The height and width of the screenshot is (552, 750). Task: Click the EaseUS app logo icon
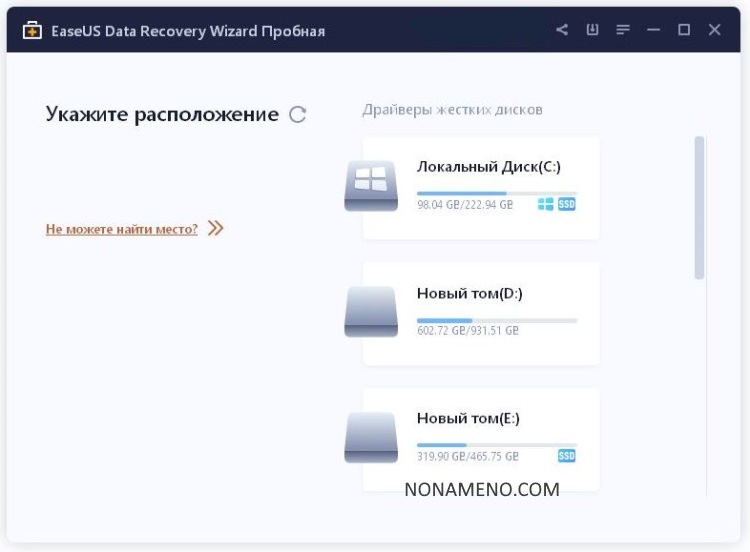33,31
